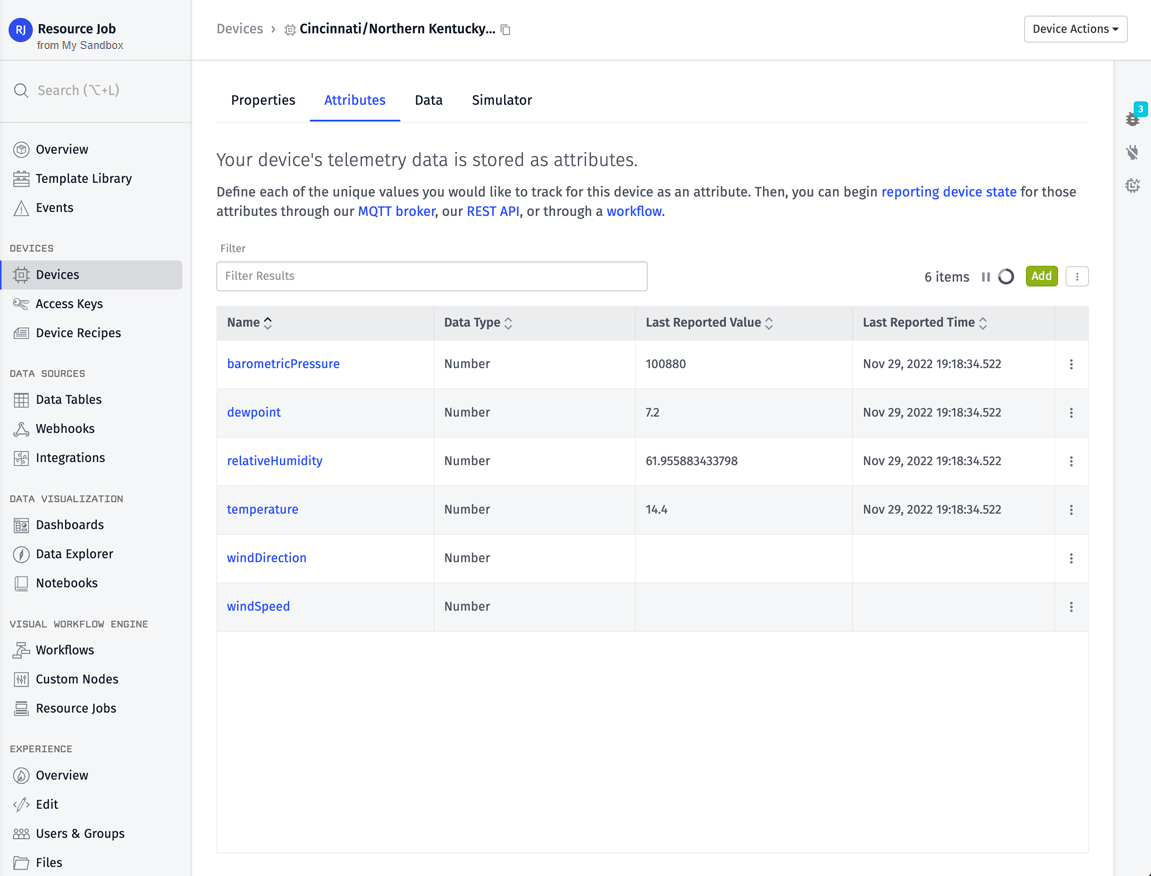Open the relativeHumidity attribute
This screenshot has width=1151, height=876.
275,461
